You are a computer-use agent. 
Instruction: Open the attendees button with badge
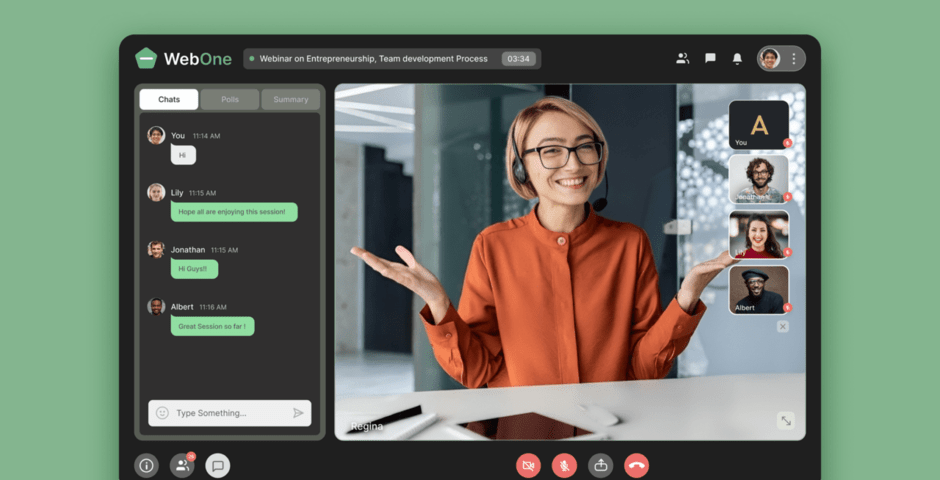point(182,466)
